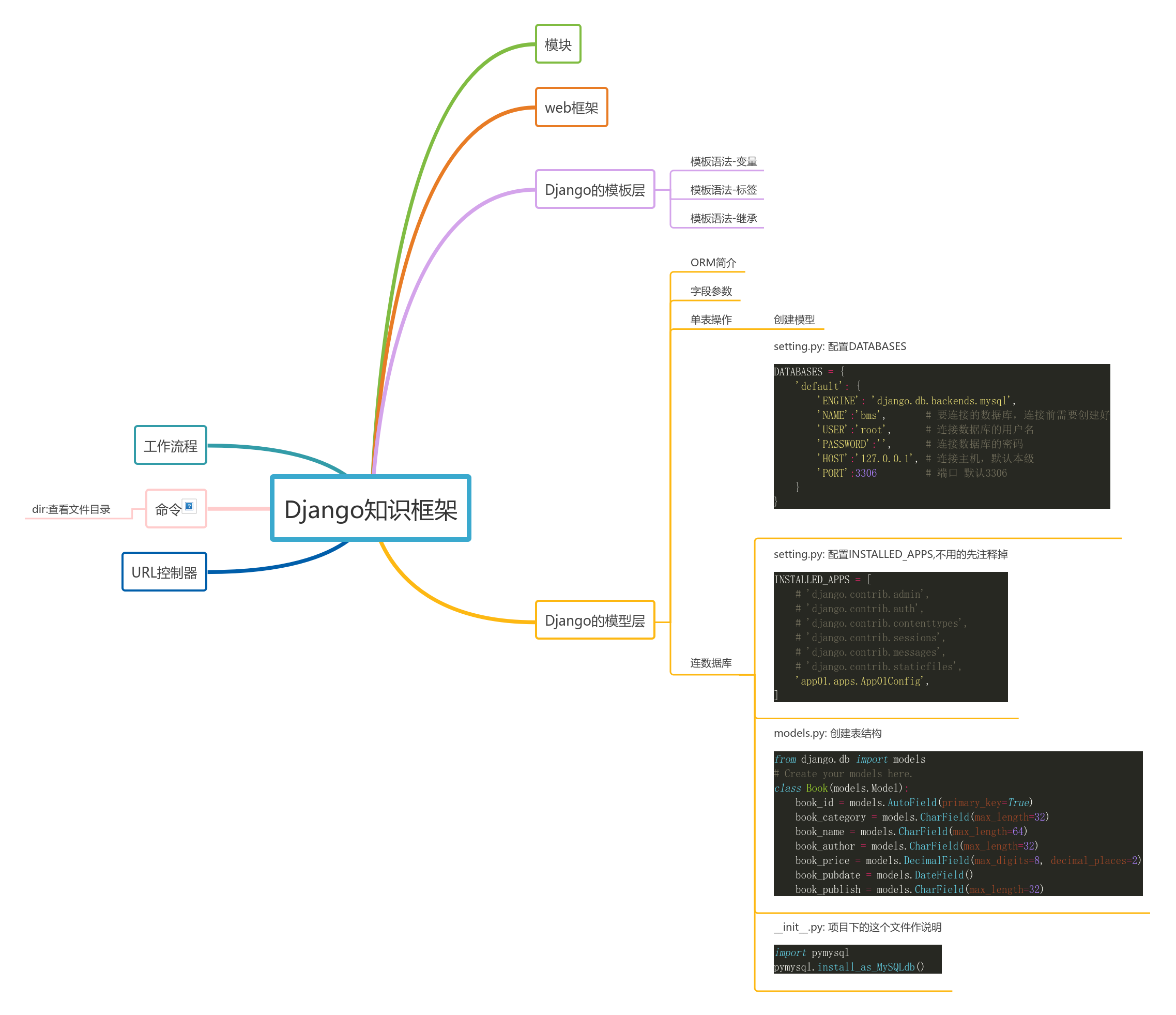The image size is (1176, 1015).
Task: Select the central Django知识框架 node
Action: [x=371, y=509]
